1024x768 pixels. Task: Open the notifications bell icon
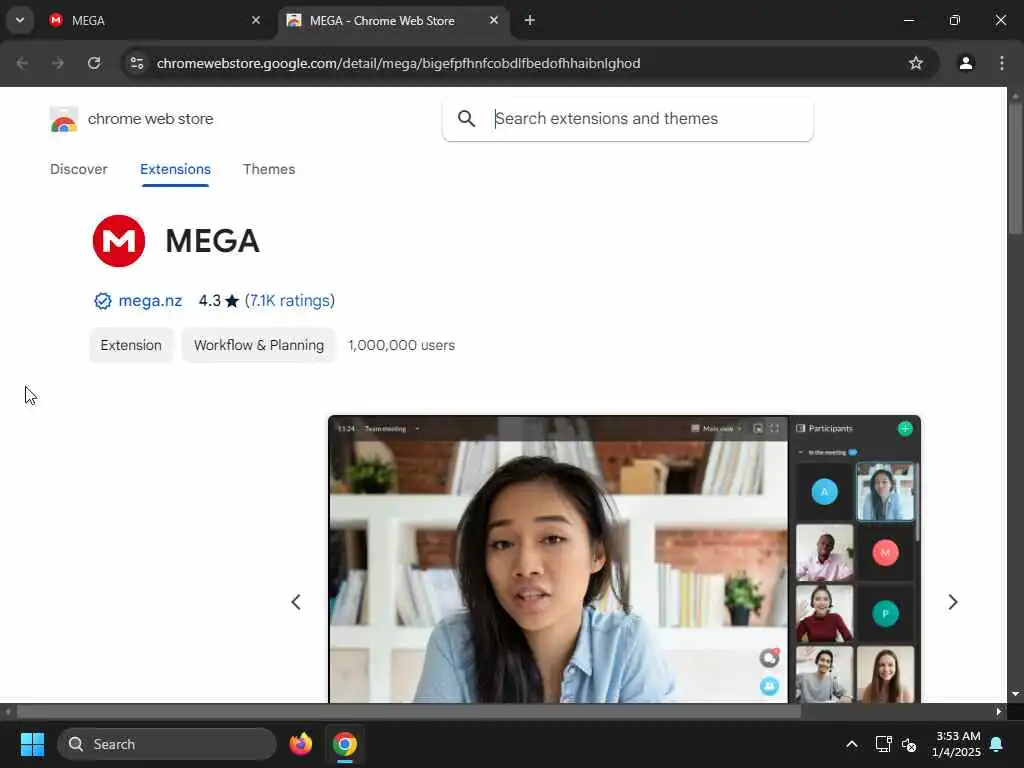coord(997,744)
